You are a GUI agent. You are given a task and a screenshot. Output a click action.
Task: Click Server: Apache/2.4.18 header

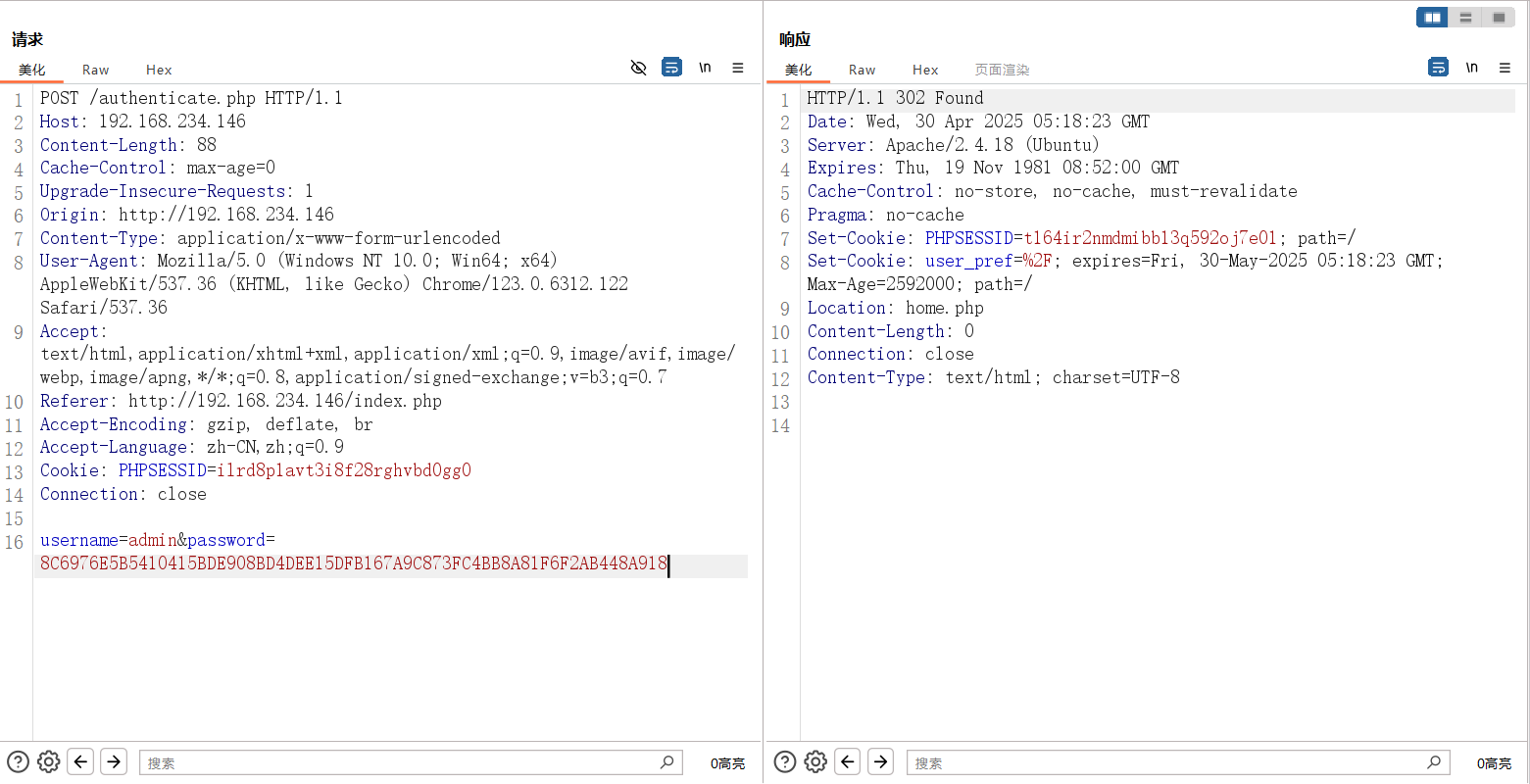tap(954, 145)
